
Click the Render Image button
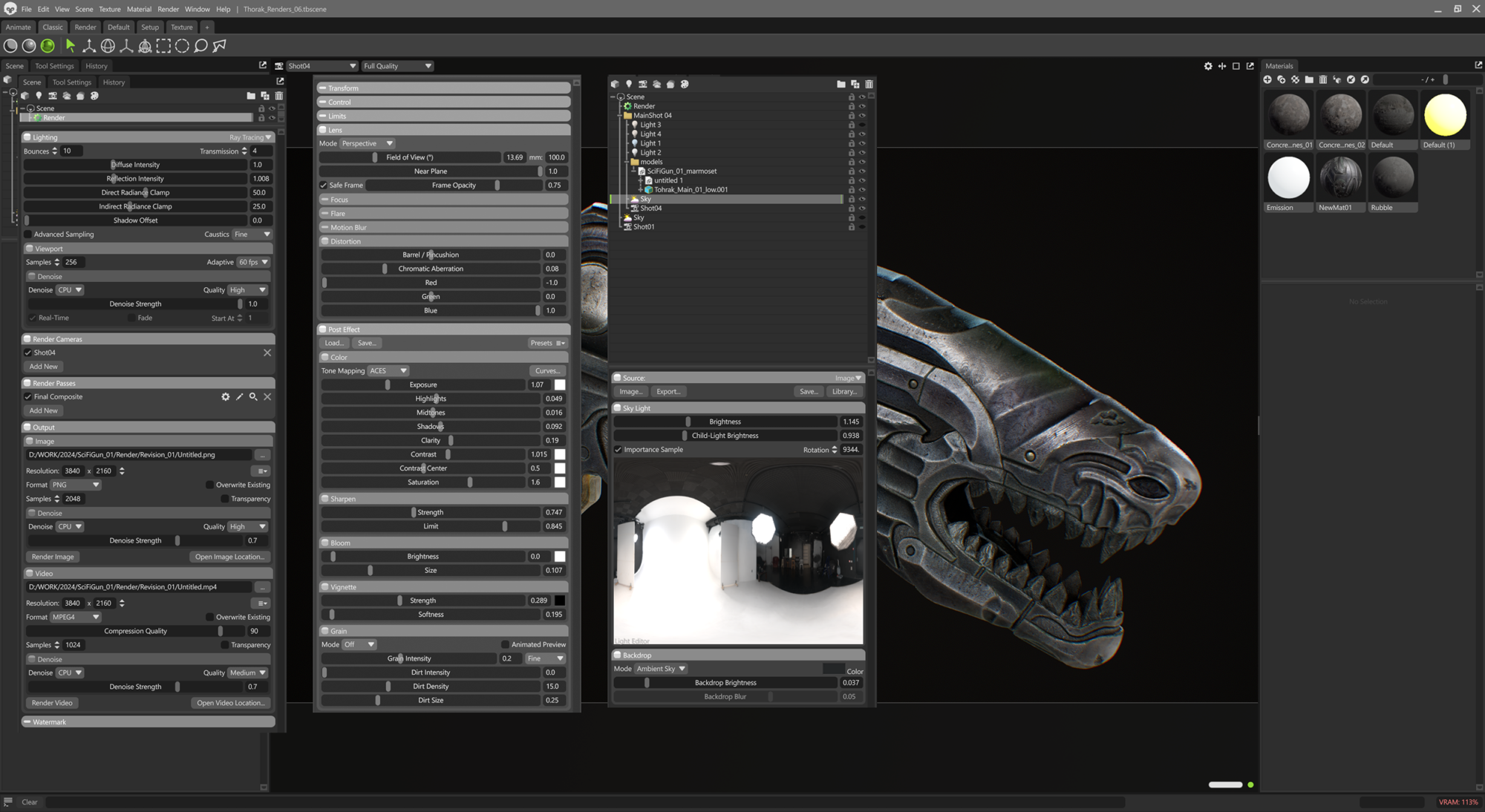pos(53,557)
